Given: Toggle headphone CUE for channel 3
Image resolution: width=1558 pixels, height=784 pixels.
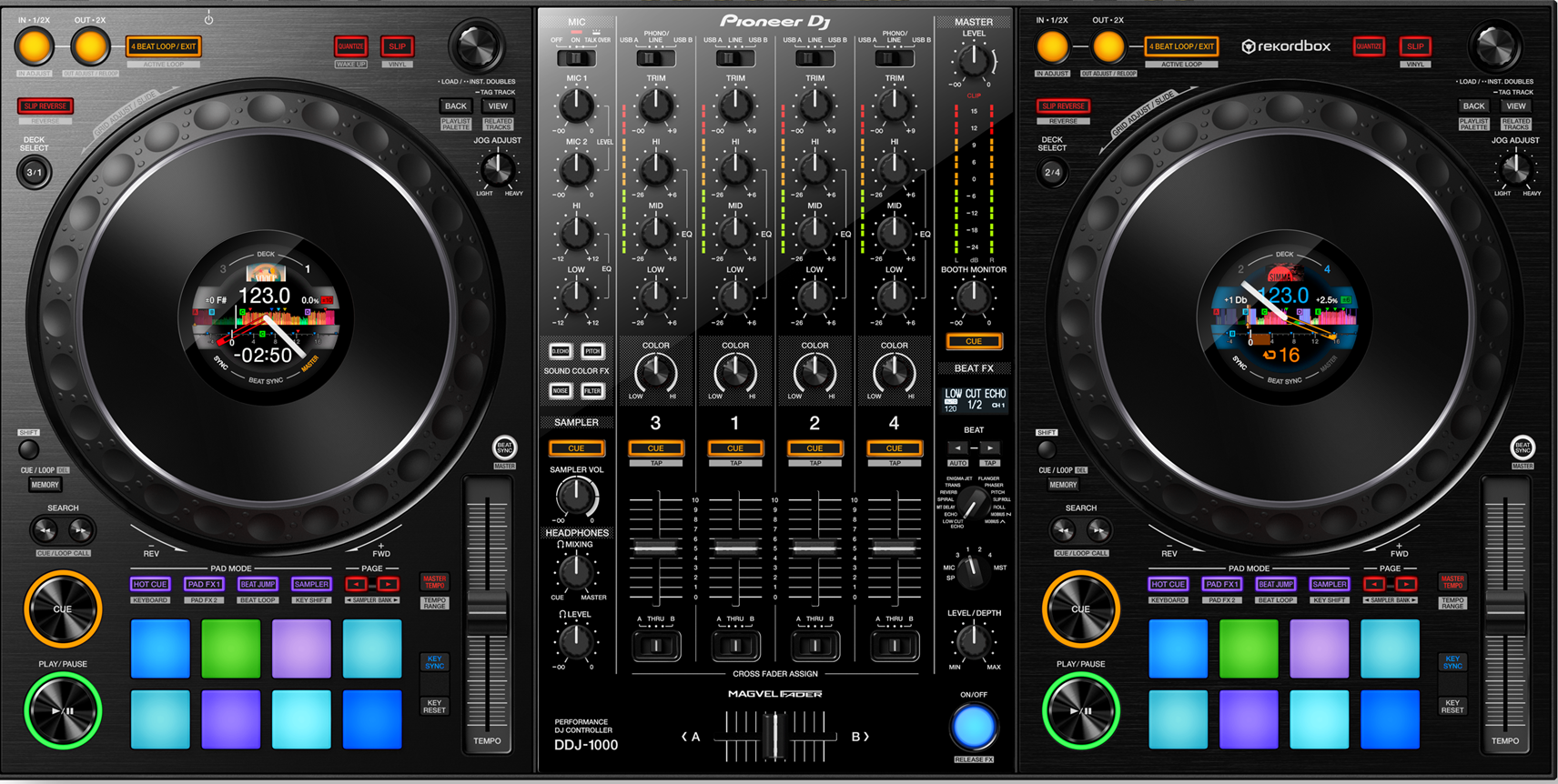Looking at the screenshot, I should [x=655, y=448].
